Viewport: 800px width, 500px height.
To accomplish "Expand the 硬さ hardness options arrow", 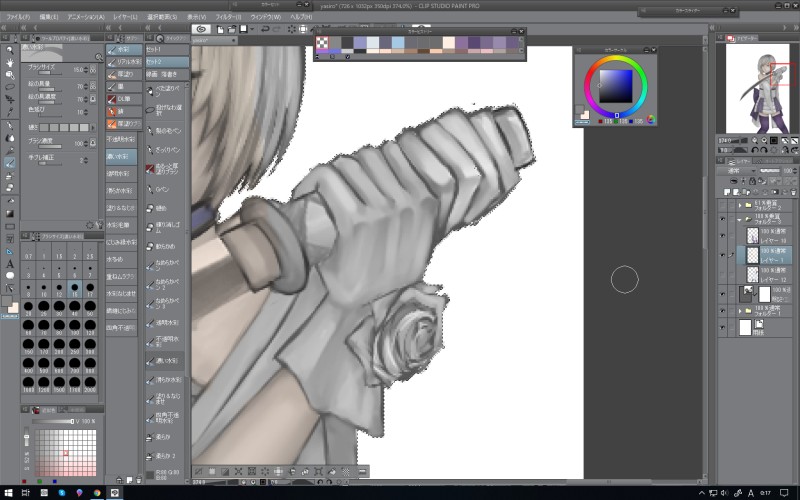I will coord(93,128).
